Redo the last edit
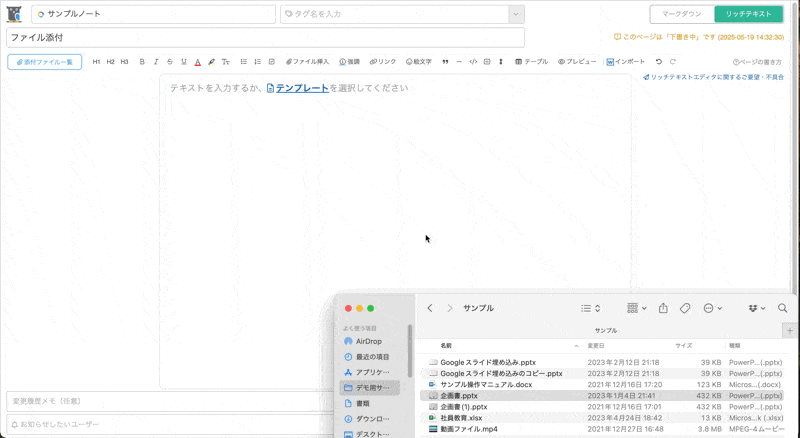The image size is (800, 438). click(x=672, y=62)
